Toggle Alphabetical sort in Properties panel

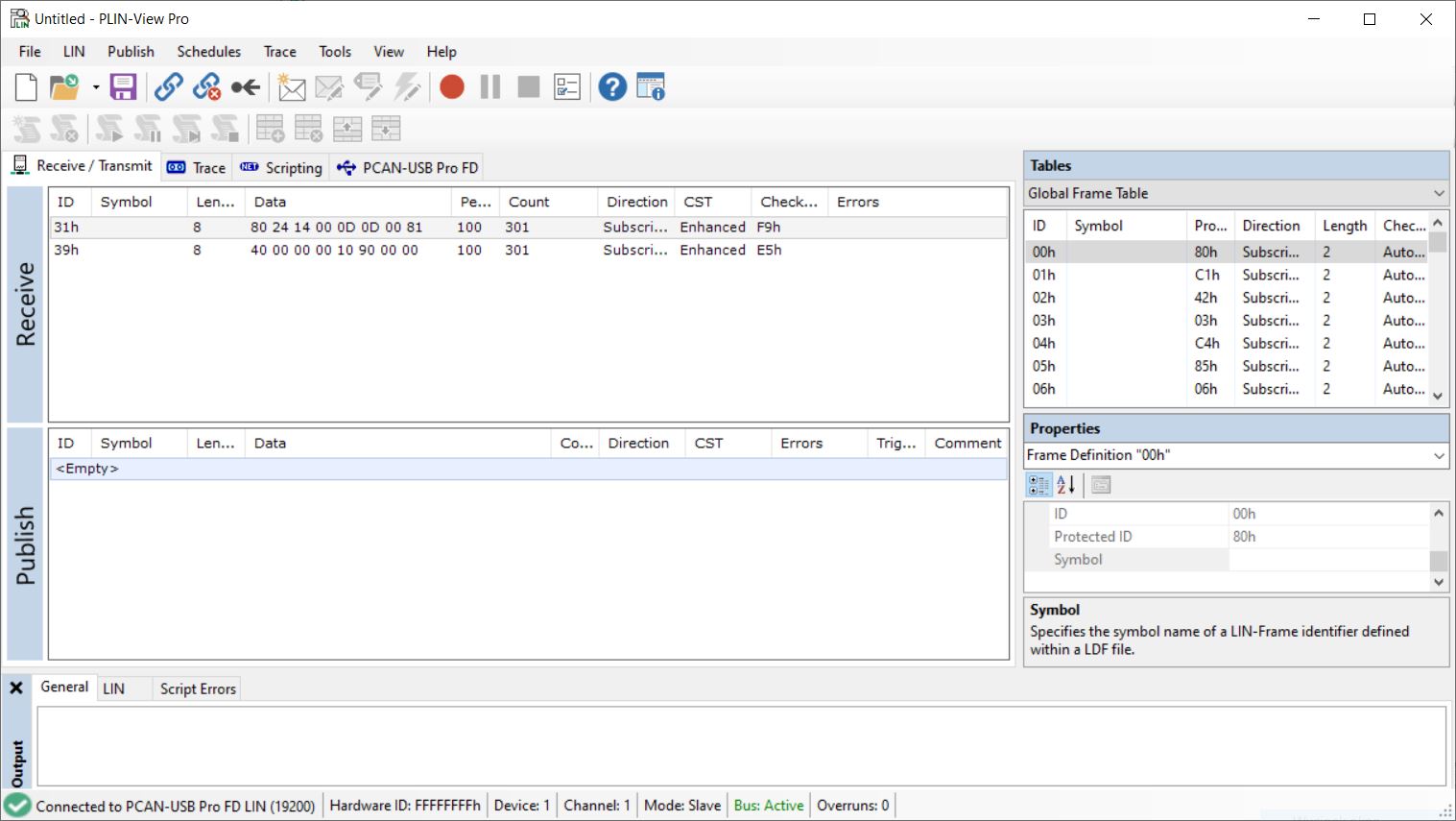pyautogui.click(x=1065, y=485)
